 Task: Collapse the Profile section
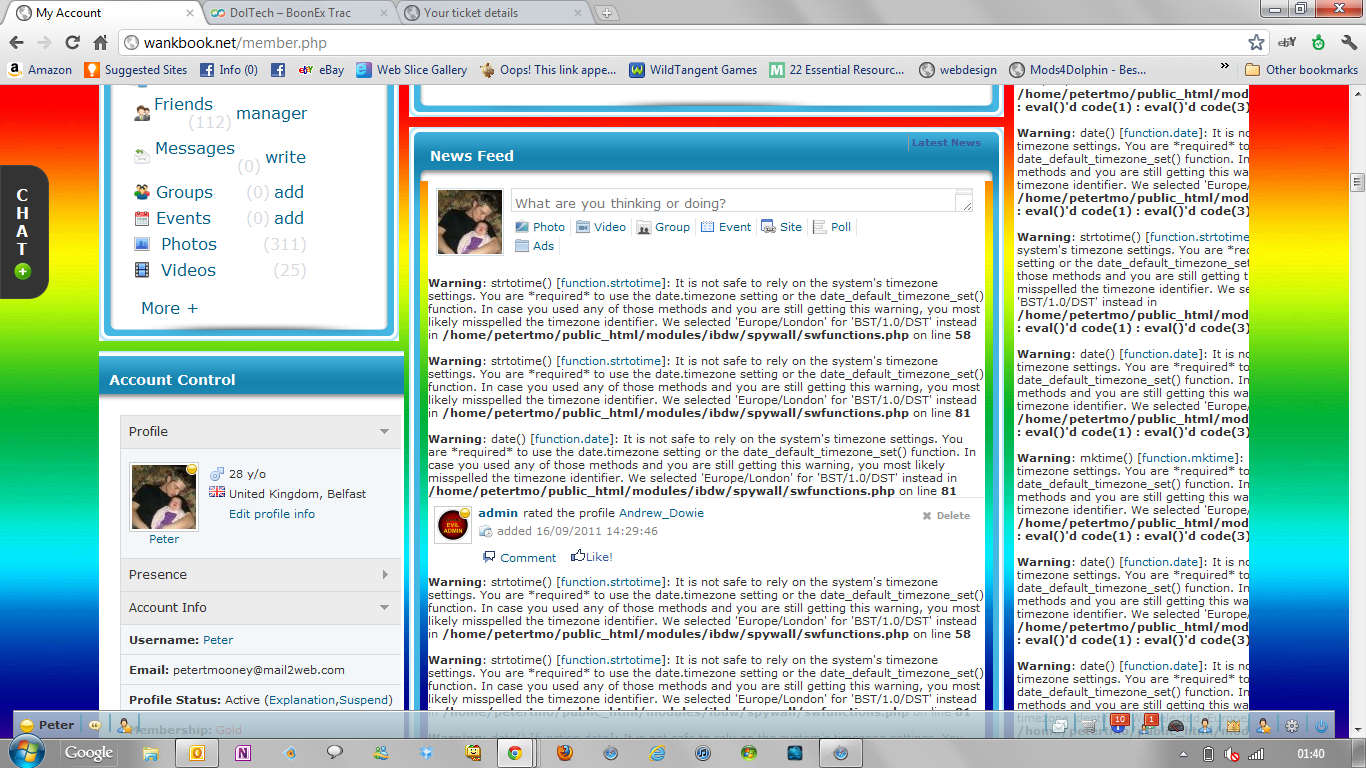coord(385,432)
